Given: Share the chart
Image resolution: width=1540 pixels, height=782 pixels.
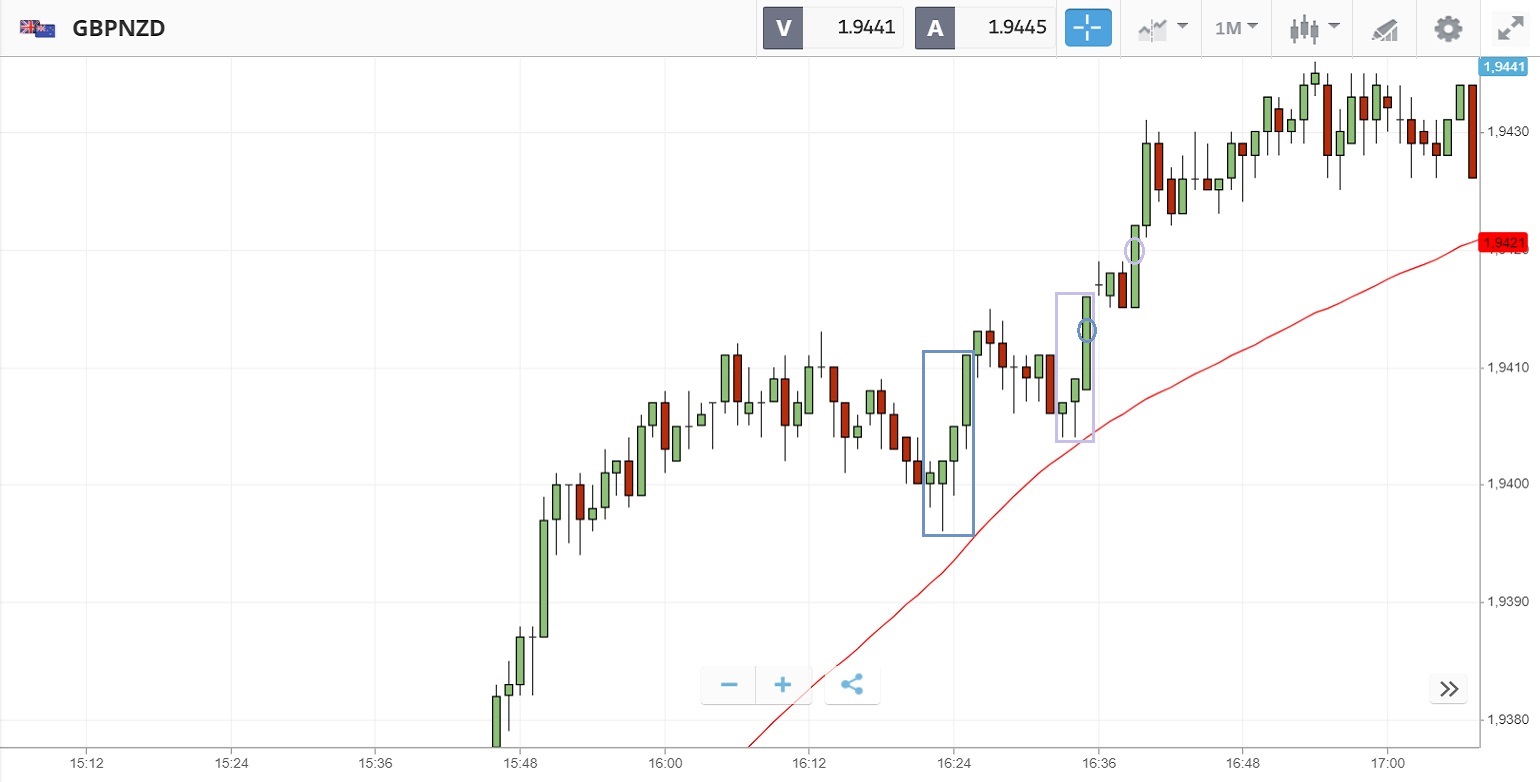Looking at the screenshot, I should point(852,685).
